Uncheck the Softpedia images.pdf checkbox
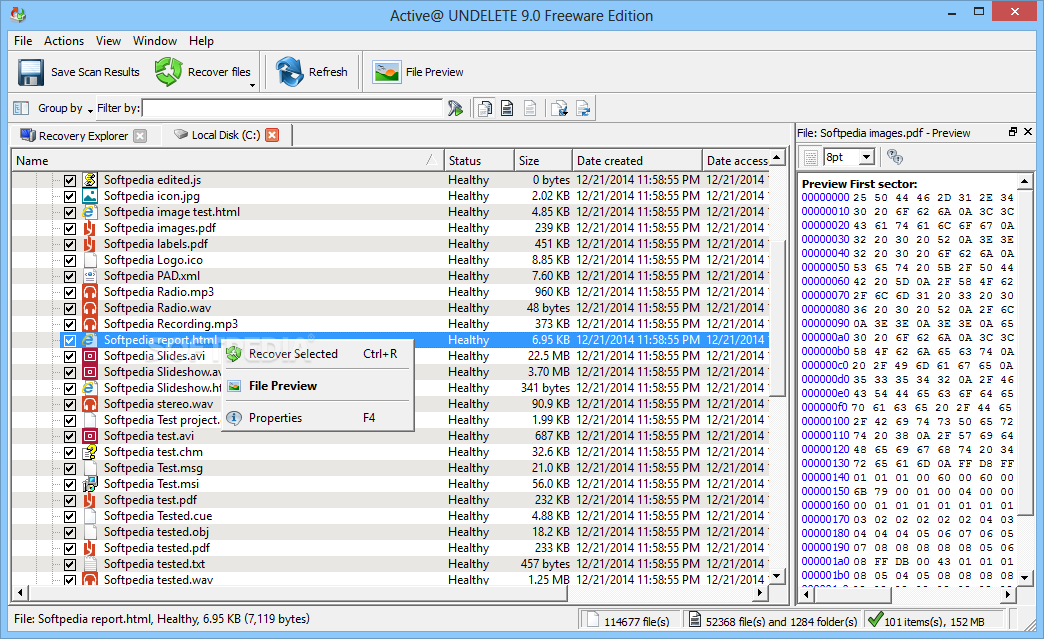The height and width of the screenshot is (639, 1044). [70, 228]
